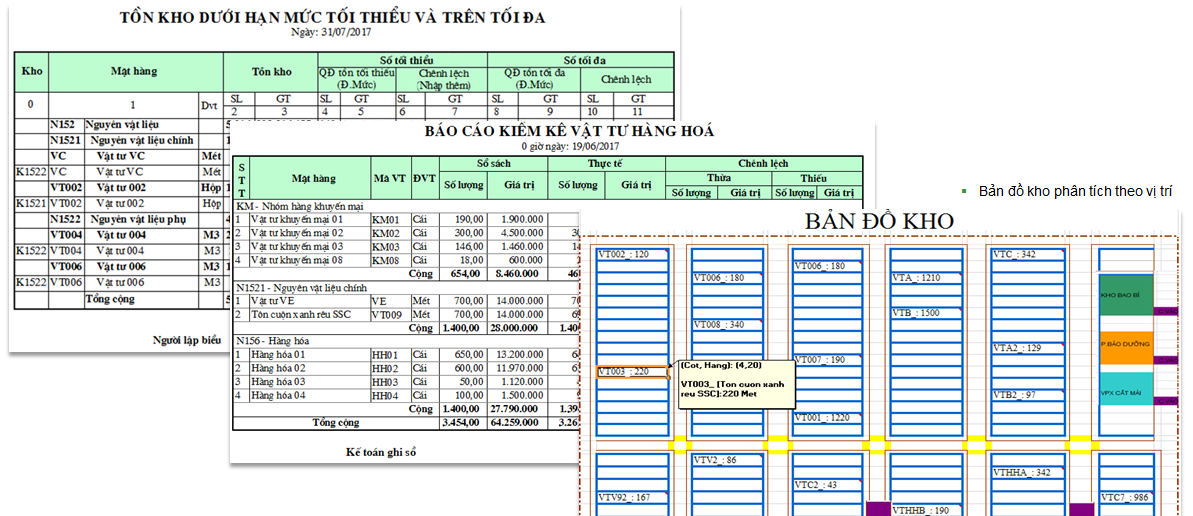1193x516 pixels.
Task: Click the VTC7_: 986 storage slot
Action: pyautogui.click(x=1128, y=498)
